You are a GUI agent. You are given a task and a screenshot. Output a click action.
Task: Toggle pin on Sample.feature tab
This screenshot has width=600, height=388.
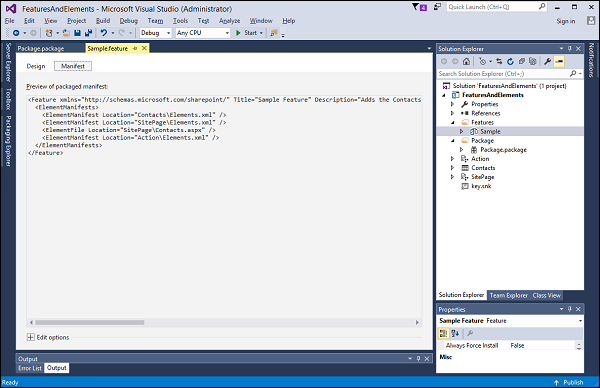pos(135,48)
